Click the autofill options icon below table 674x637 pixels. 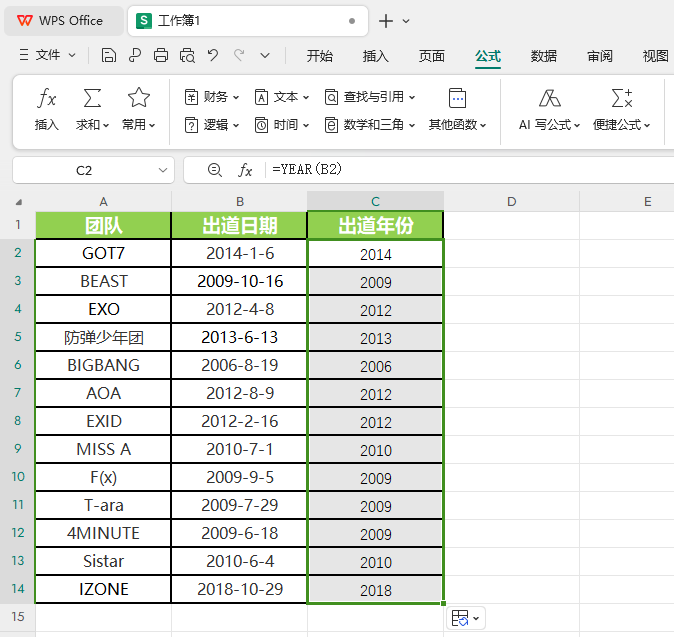coord(466,619)
